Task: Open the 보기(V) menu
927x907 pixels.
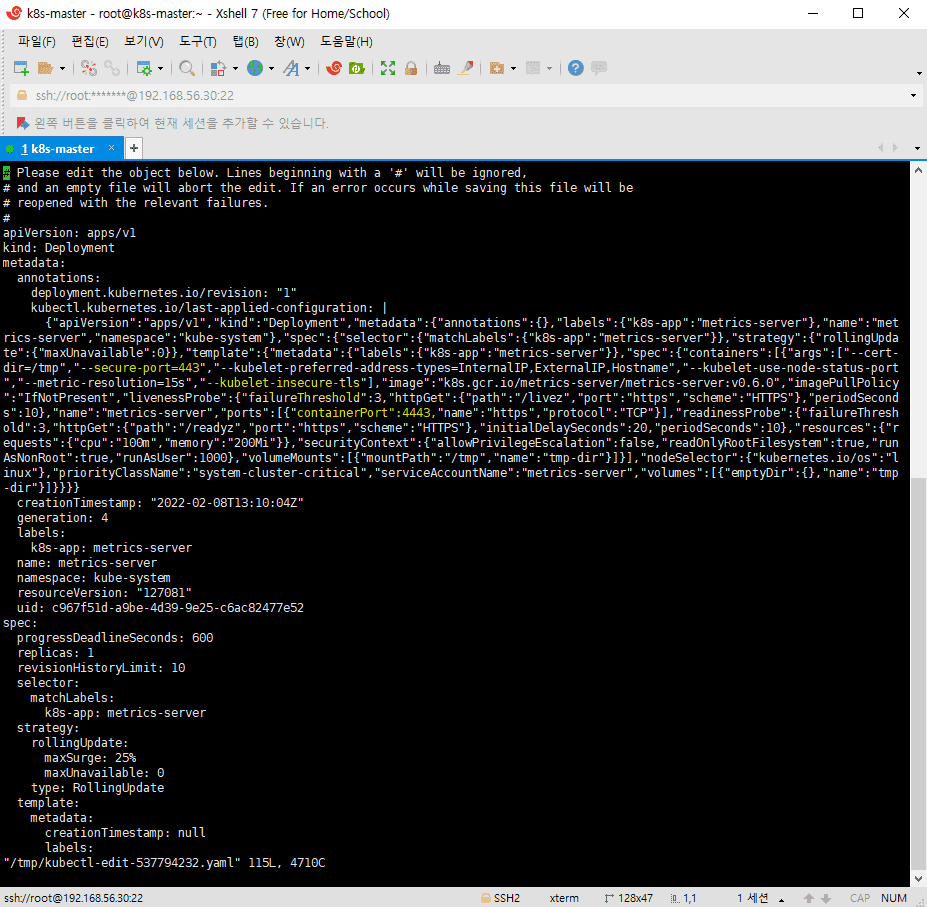Action: pyautogui.click(x=144, y=41)
